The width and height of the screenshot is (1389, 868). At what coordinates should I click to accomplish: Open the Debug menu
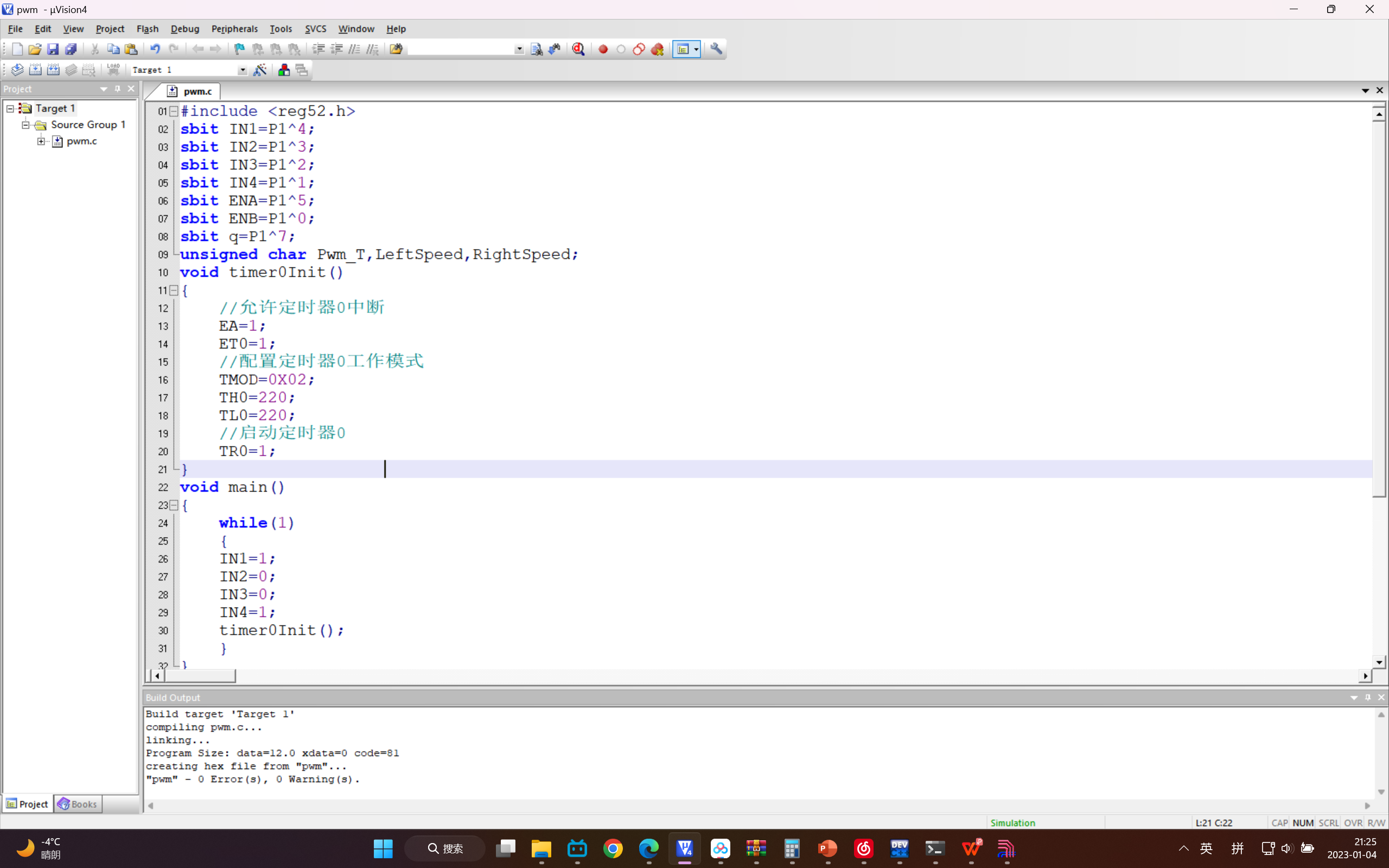(x=185, y=29)
